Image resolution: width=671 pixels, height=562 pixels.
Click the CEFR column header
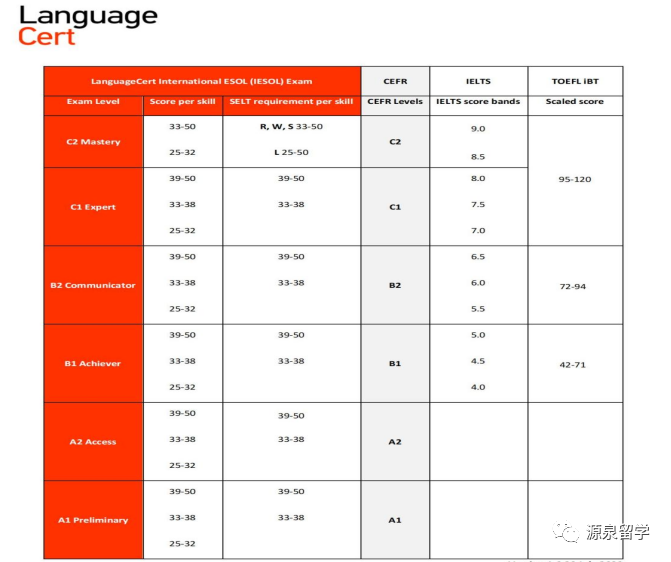[x=395, y=81]
